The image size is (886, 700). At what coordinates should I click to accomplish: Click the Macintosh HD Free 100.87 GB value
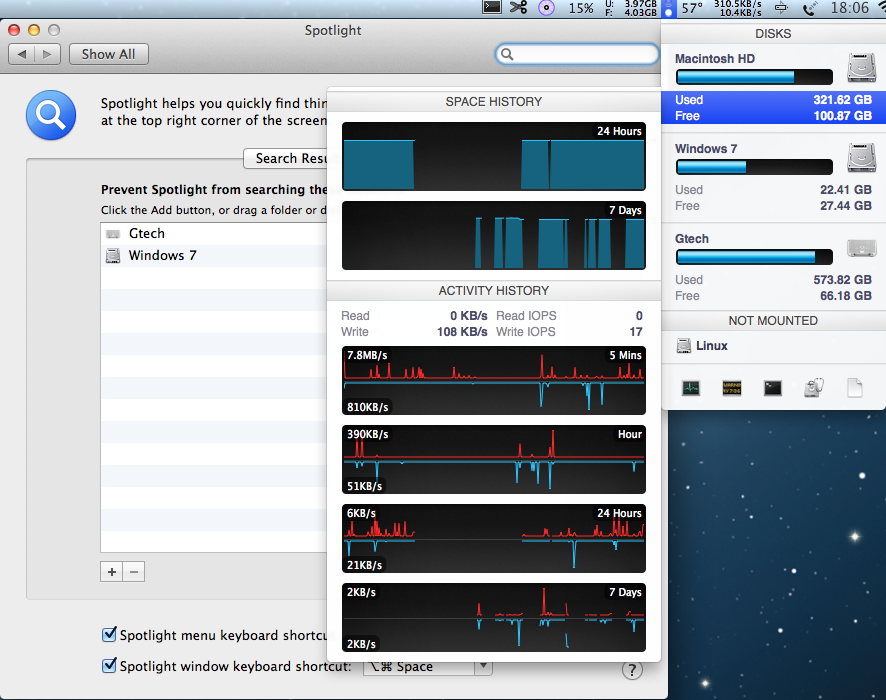pyautogui.click(x=842, y=116)
